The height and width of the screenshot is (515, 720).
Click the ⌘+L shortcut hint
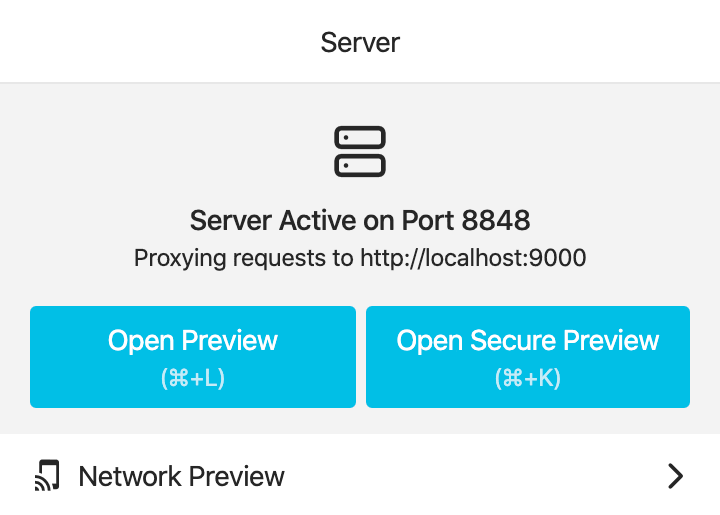193,379
